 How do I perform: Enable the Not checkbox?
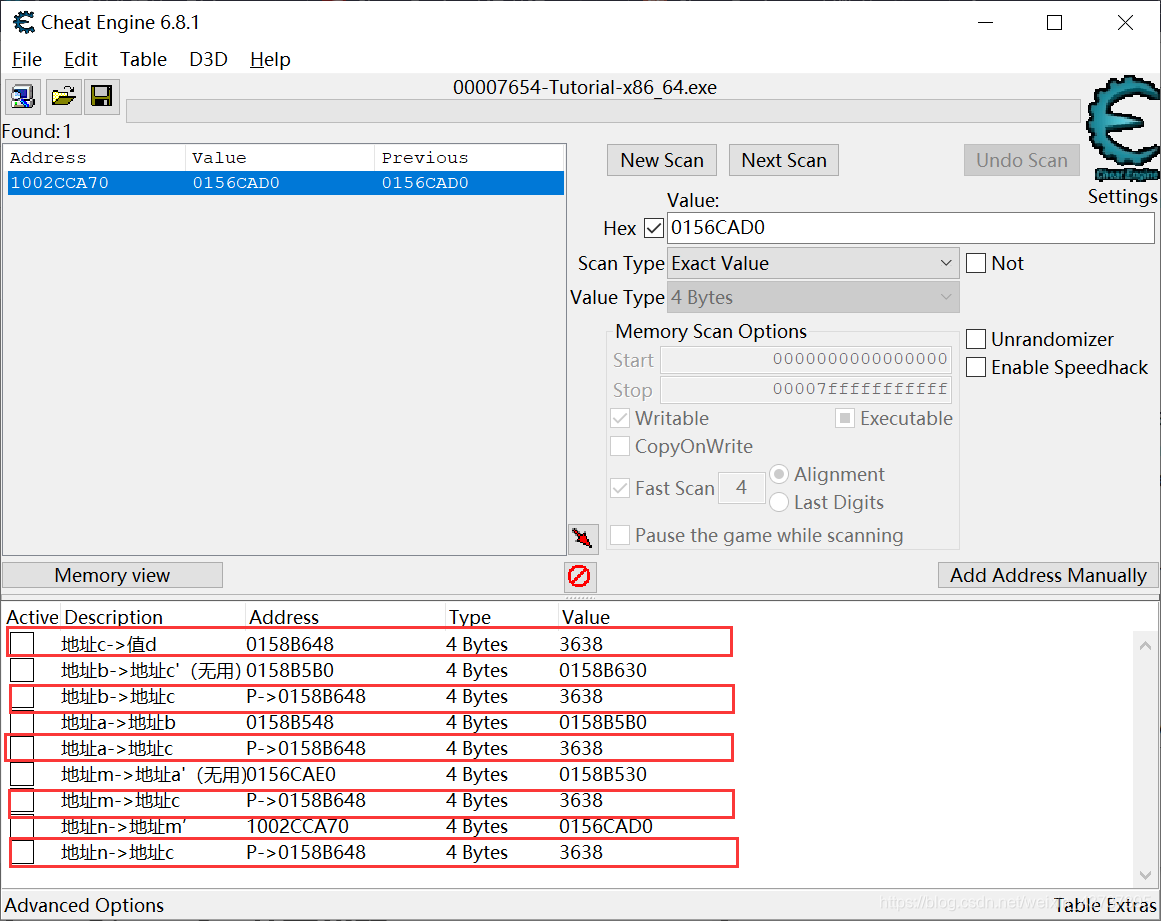[976, 264]
